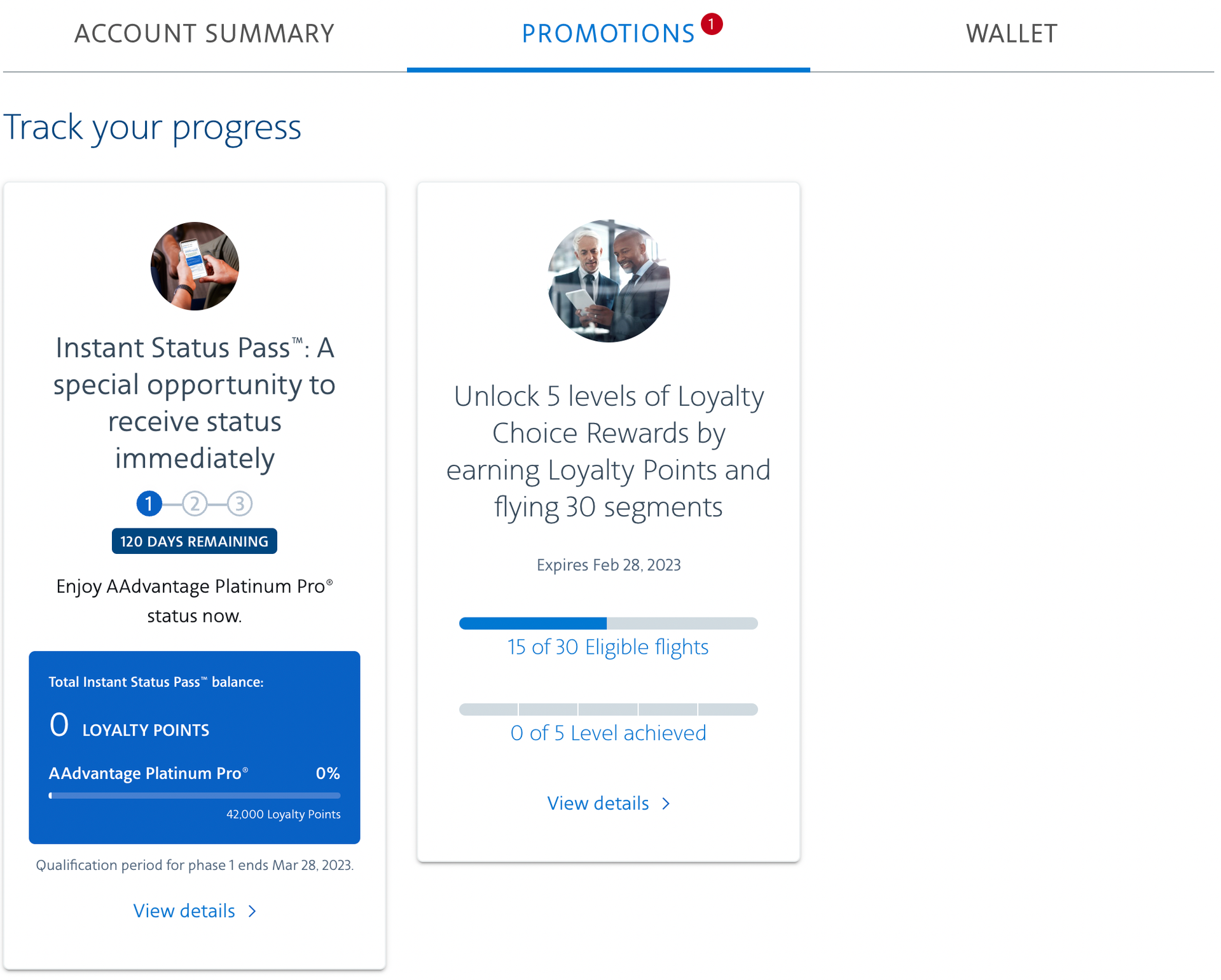The height and width of the screenshot is (980, 1221).
Task: Click the 15 of 30 Eligible flights link
Action: (x=607, y=647)
